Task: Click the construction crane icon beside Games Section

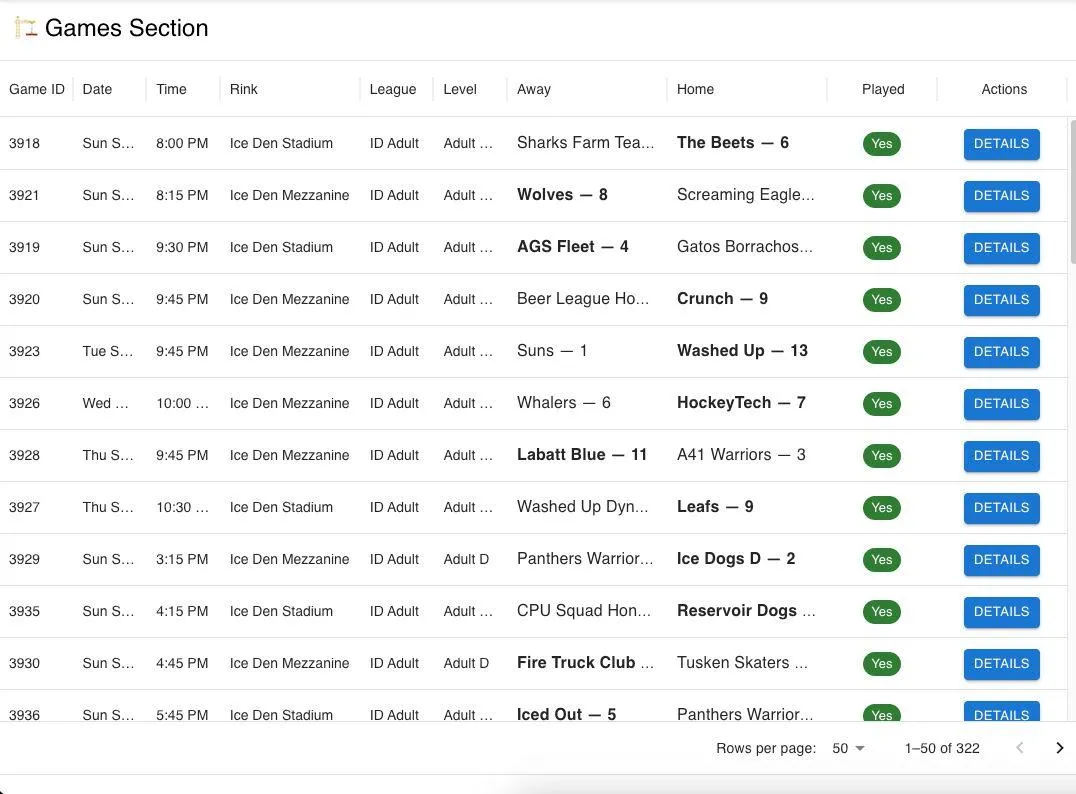Action: click(26, 28)
